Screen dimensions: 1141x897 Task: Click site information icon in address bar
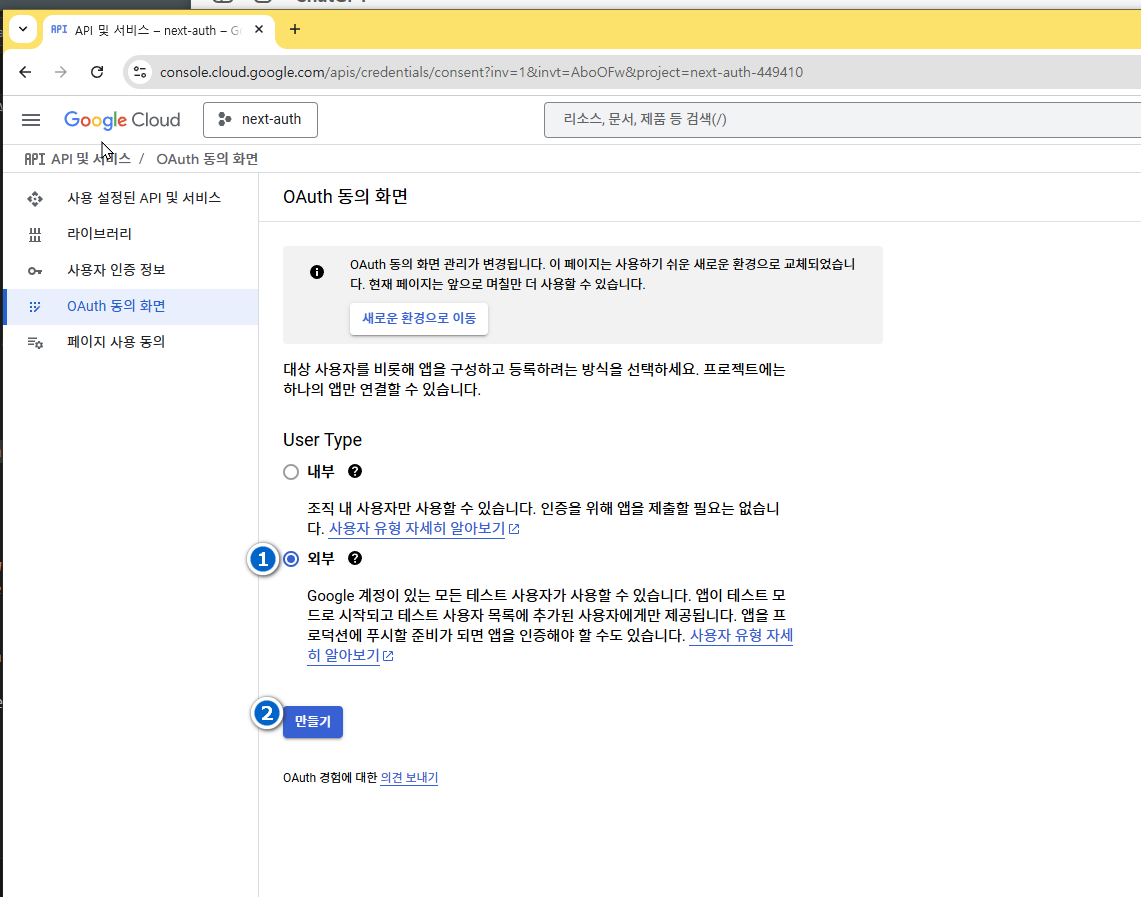(140, 72)
